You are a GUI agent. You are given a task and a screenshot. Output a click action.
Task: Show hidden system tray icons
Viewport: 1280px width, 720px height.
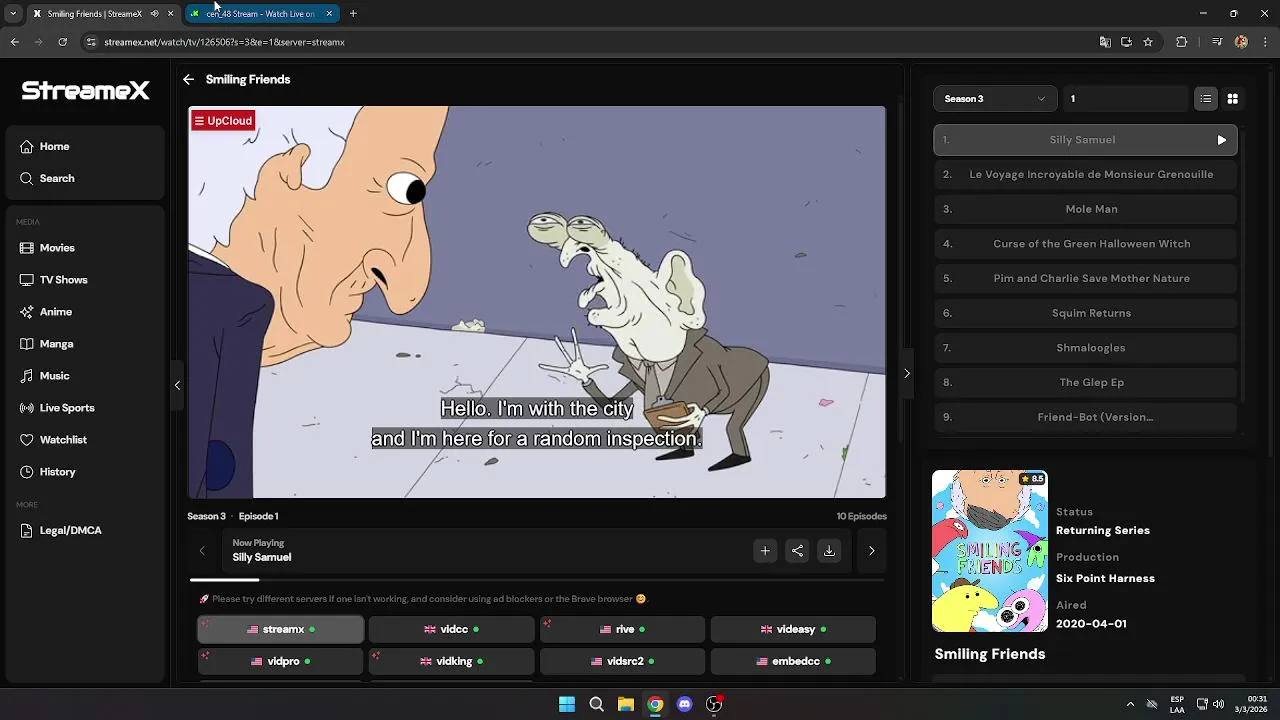coord(1130,704)
